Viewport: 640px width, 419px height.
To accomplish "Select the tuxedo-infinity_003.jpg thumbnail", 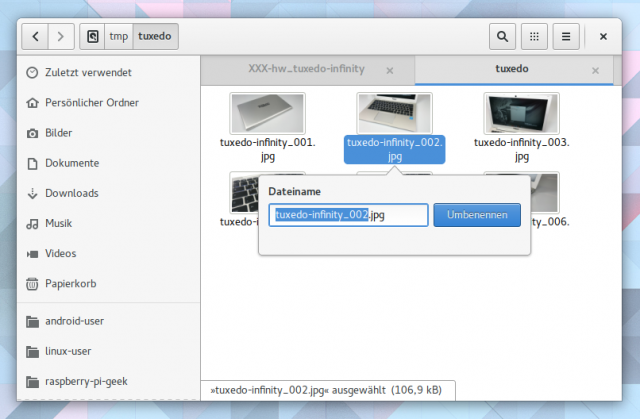I will click(520, 113).
